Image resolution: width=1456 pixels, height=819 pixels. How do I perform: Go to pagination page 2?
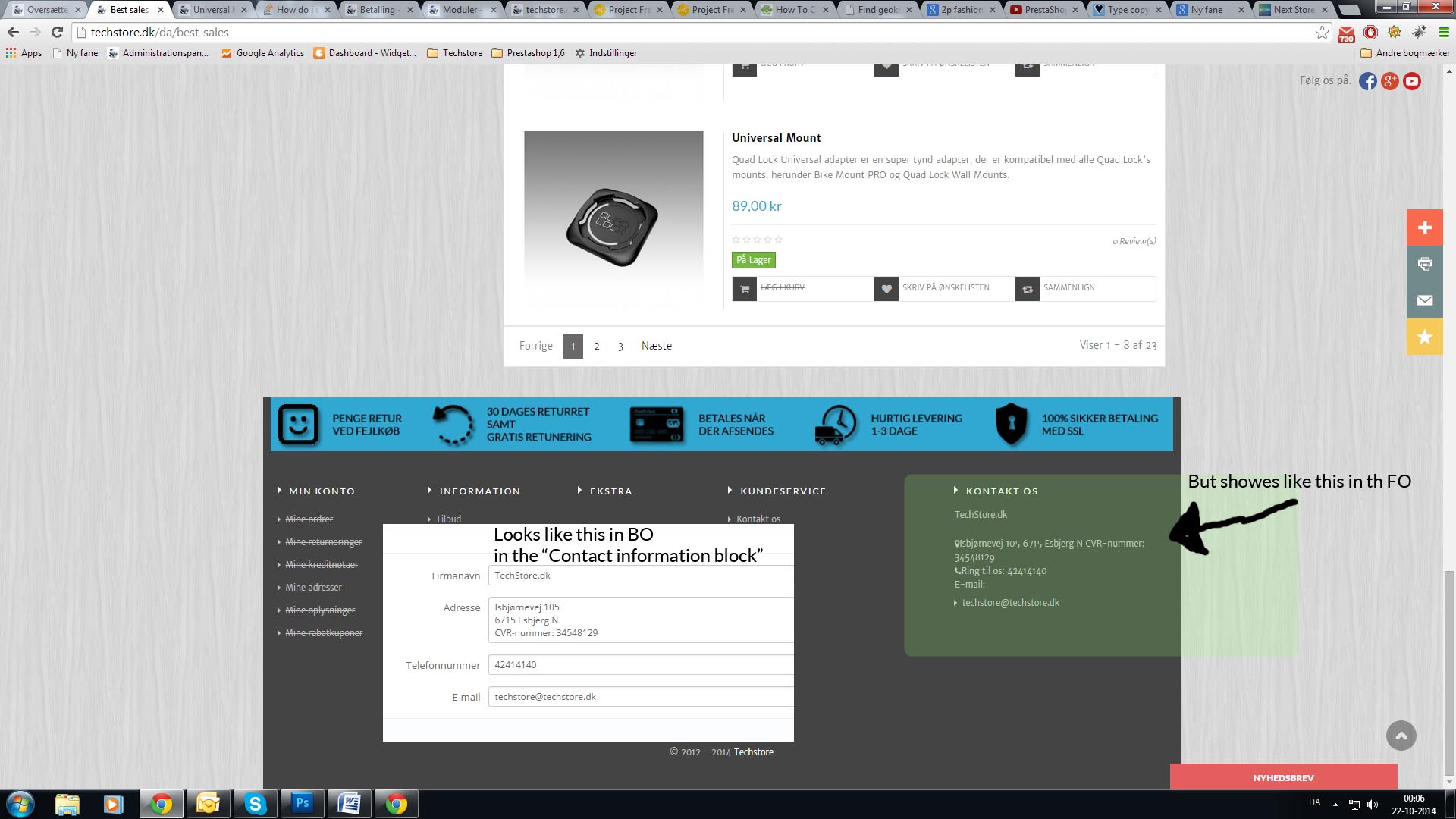coord(597,347)
